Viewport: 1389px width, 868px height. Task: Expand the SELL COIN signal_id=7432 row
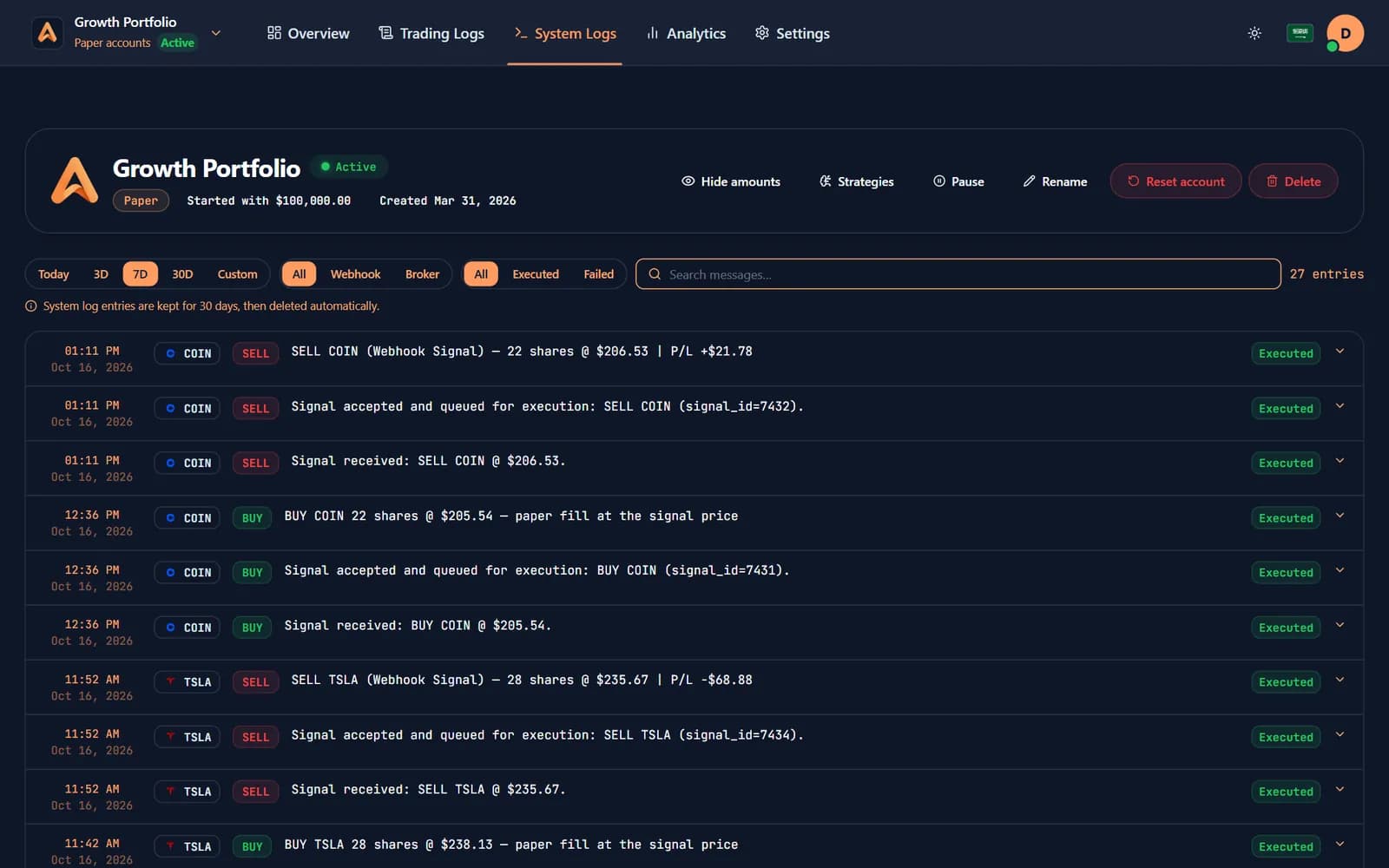coord(1340,406)
